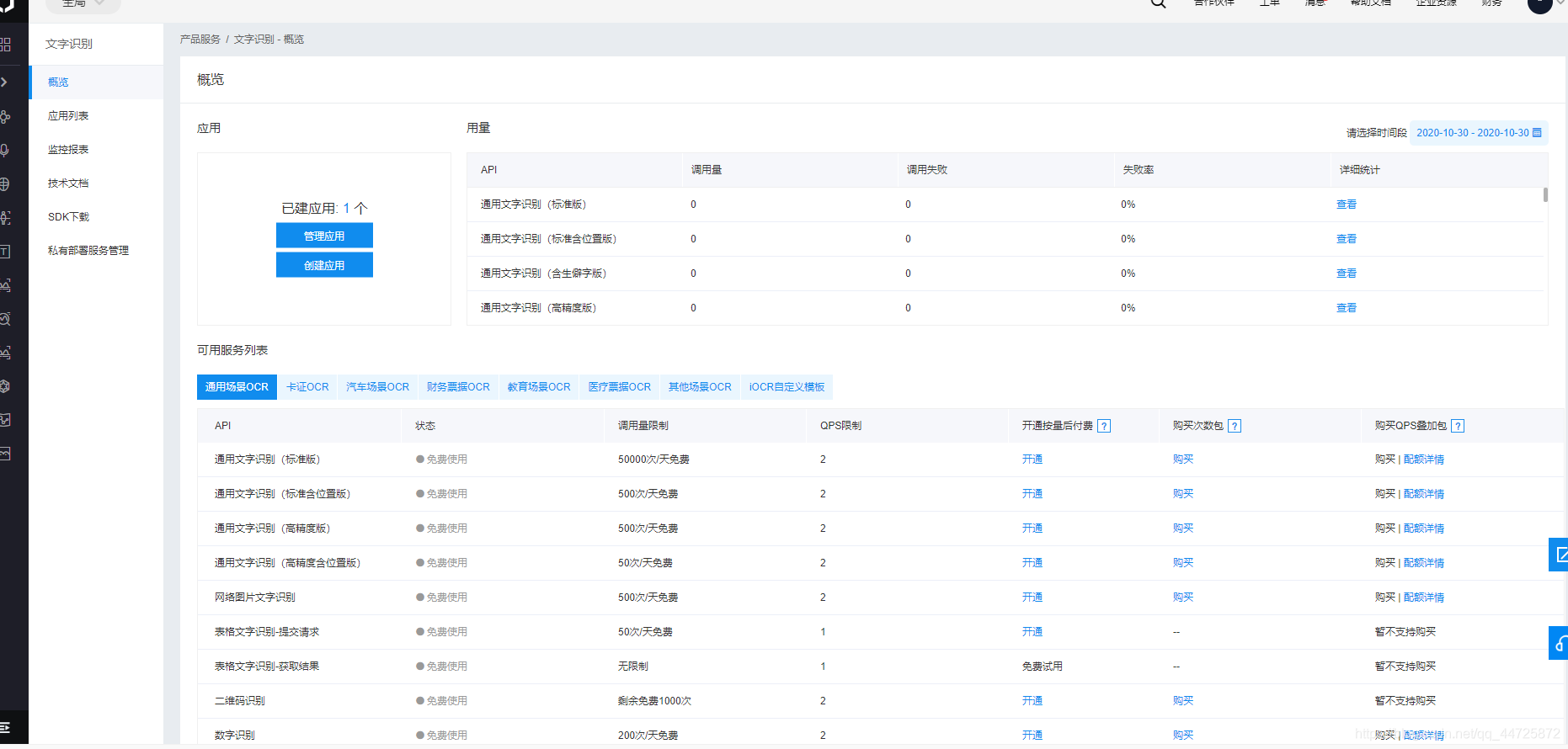This screenshot has height=749, width=1568.
Task: Switch to the iOCR自定义模板 tab
Action: click(x=787, y=387)
